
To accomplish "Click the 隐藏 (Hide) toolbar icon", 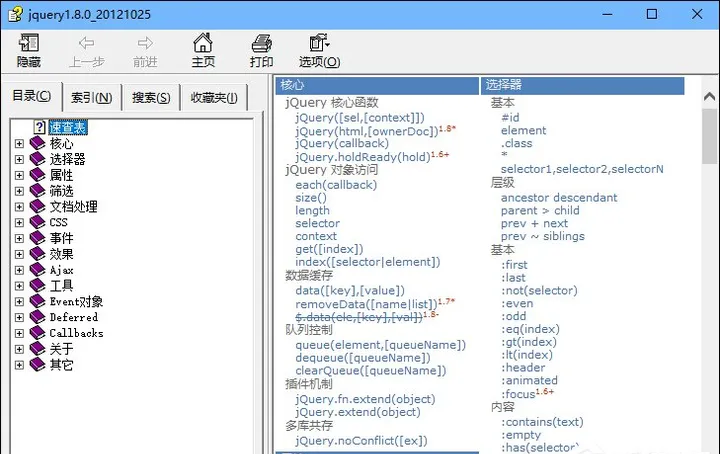I will pyautogui.click(x=28, y=43).
